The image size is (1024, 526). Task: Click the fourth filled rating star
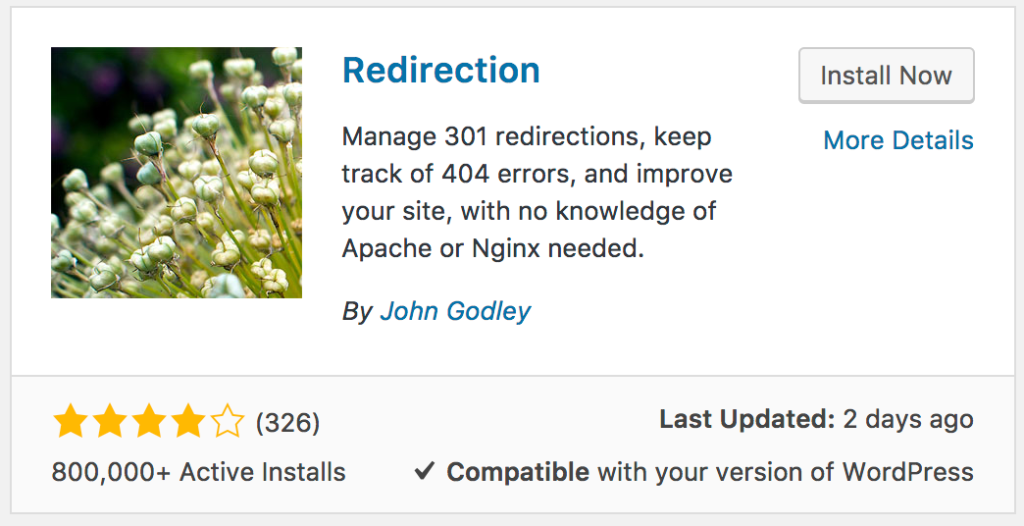[188, 422]
